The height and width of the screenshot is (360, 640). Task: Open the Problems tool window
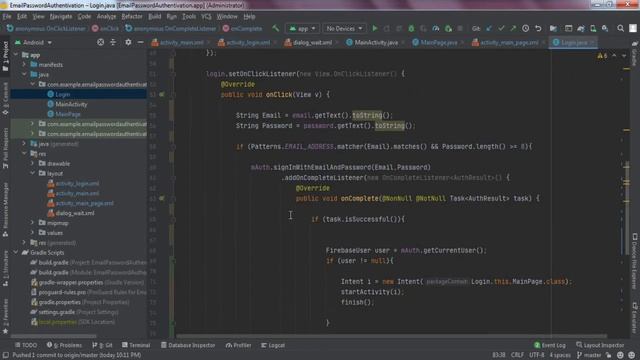[64, 345]
